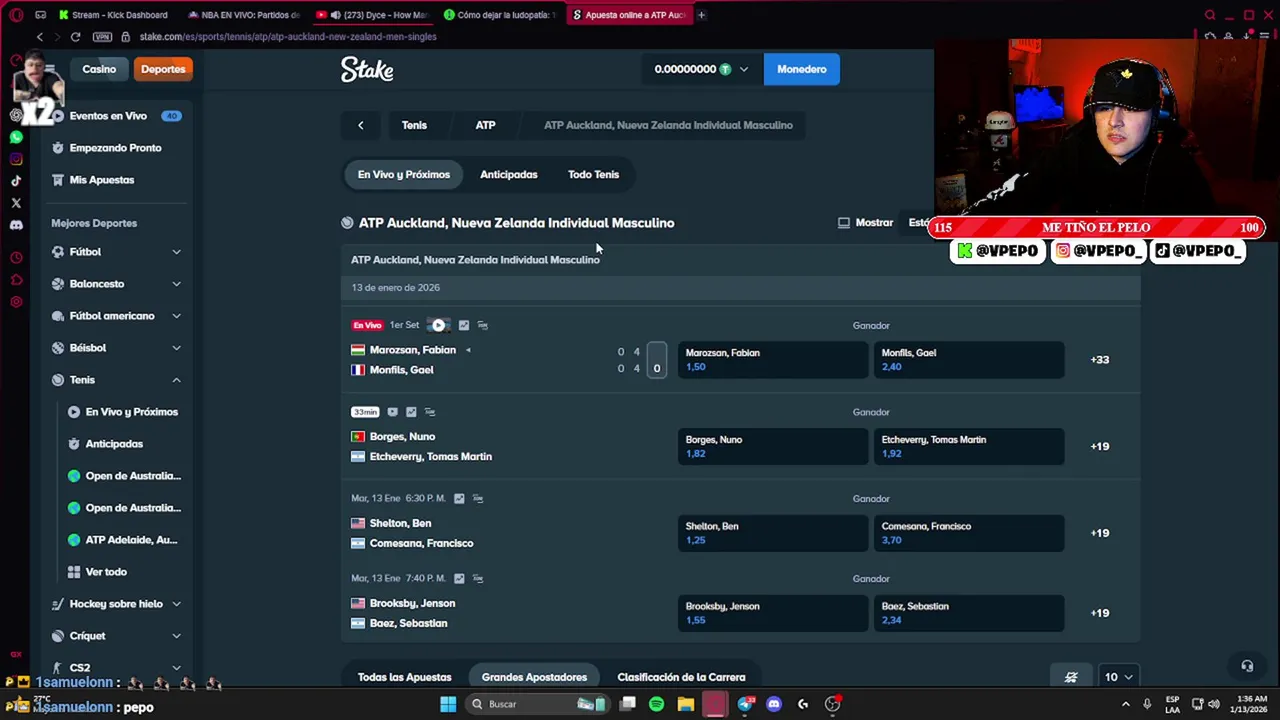Open +33 more markets for Marozsan match

pos(1100,360)
